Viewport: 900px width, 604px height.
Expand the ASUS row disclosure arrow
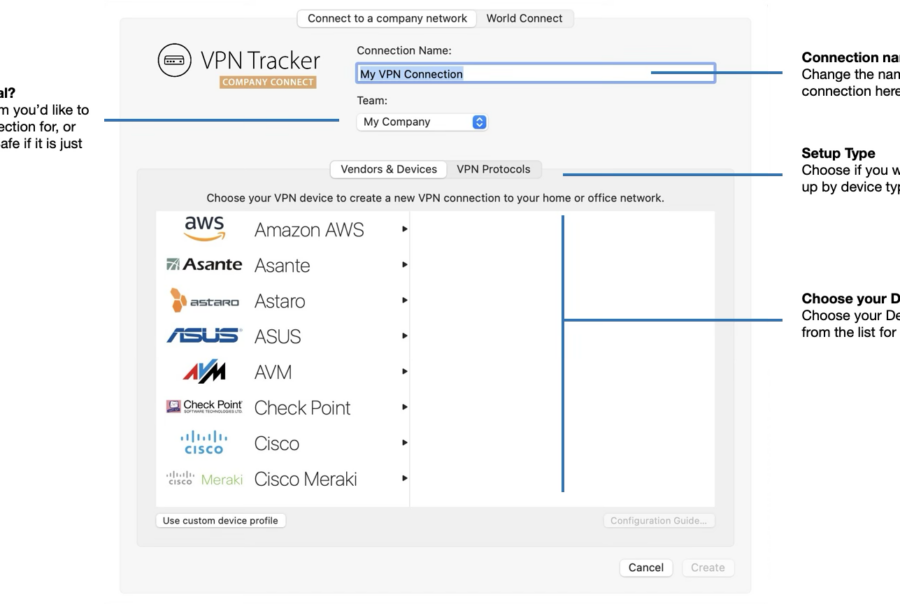pos(405,336)
